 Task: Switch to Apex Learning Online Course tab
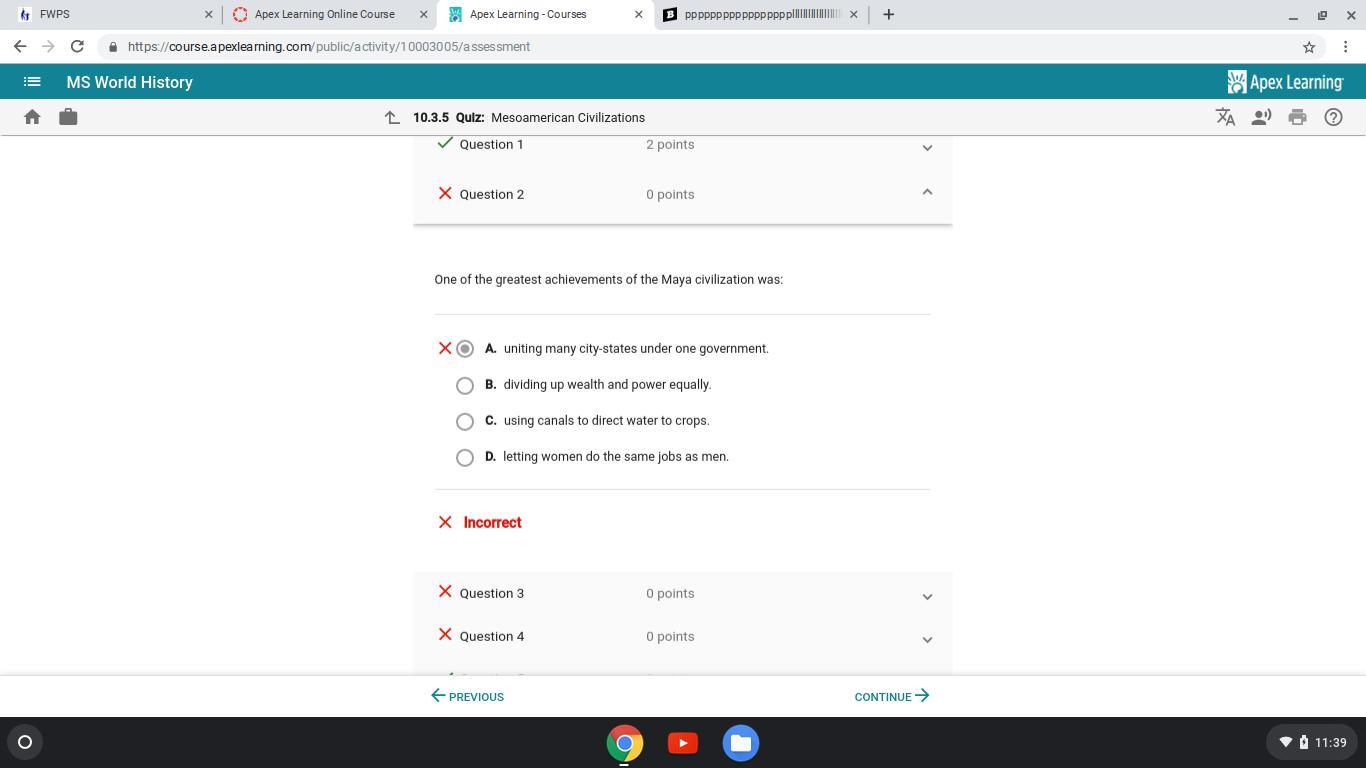pyautogui.click(x=324, y=14)
